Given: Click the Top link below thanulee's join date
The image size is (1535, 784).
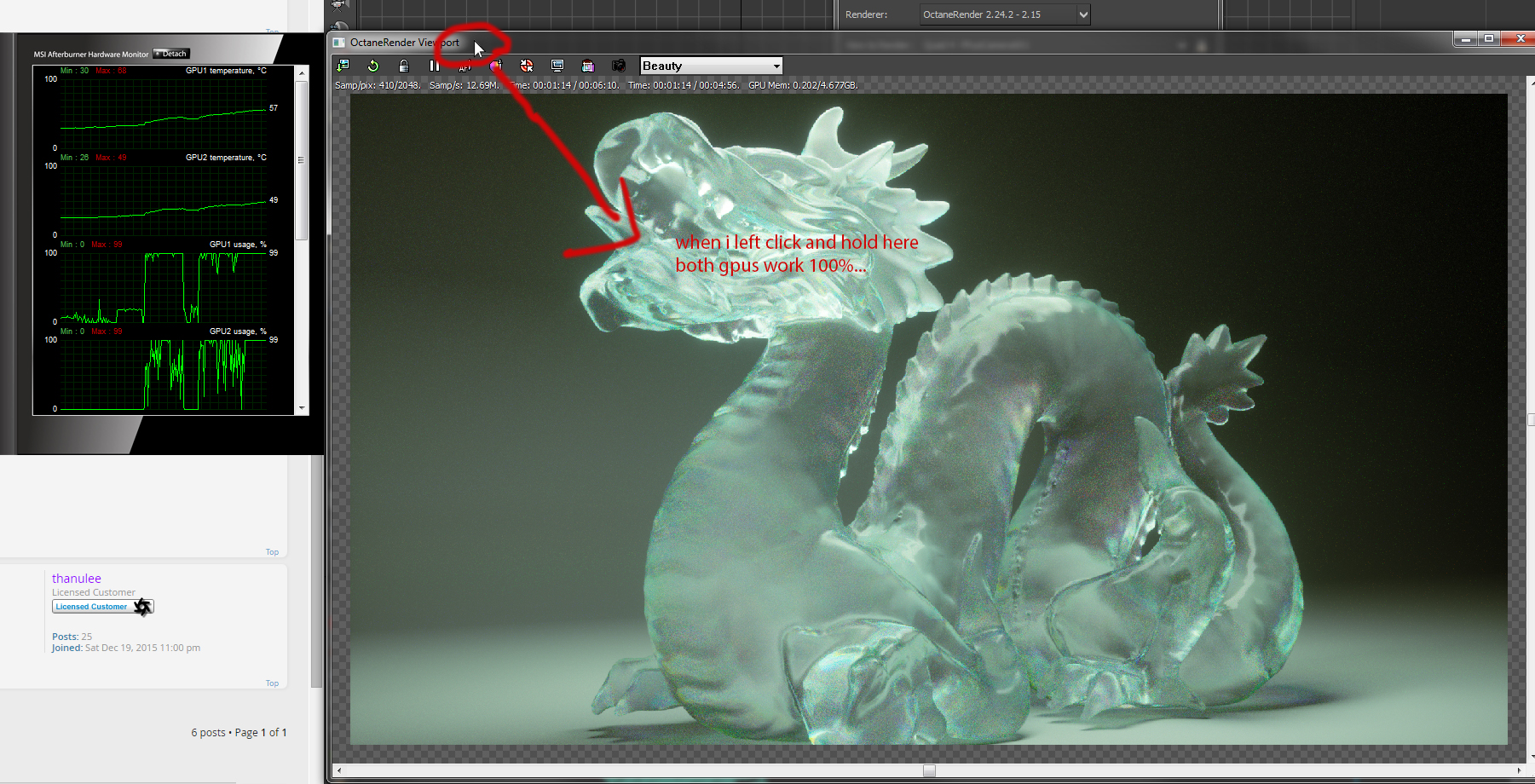Looking at the screenshot, I should [272, 683].
